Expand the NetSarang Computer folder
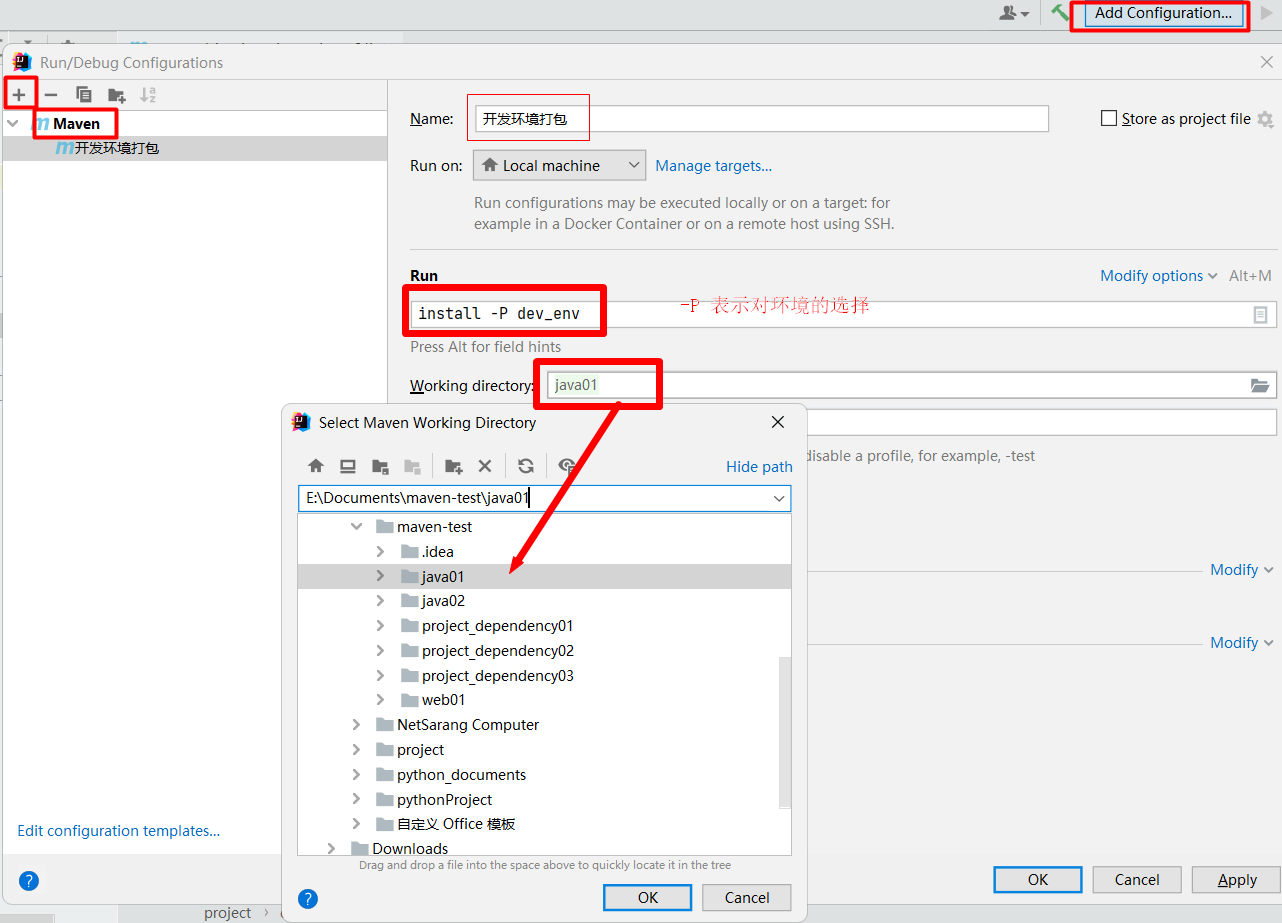 coord(356,725)
